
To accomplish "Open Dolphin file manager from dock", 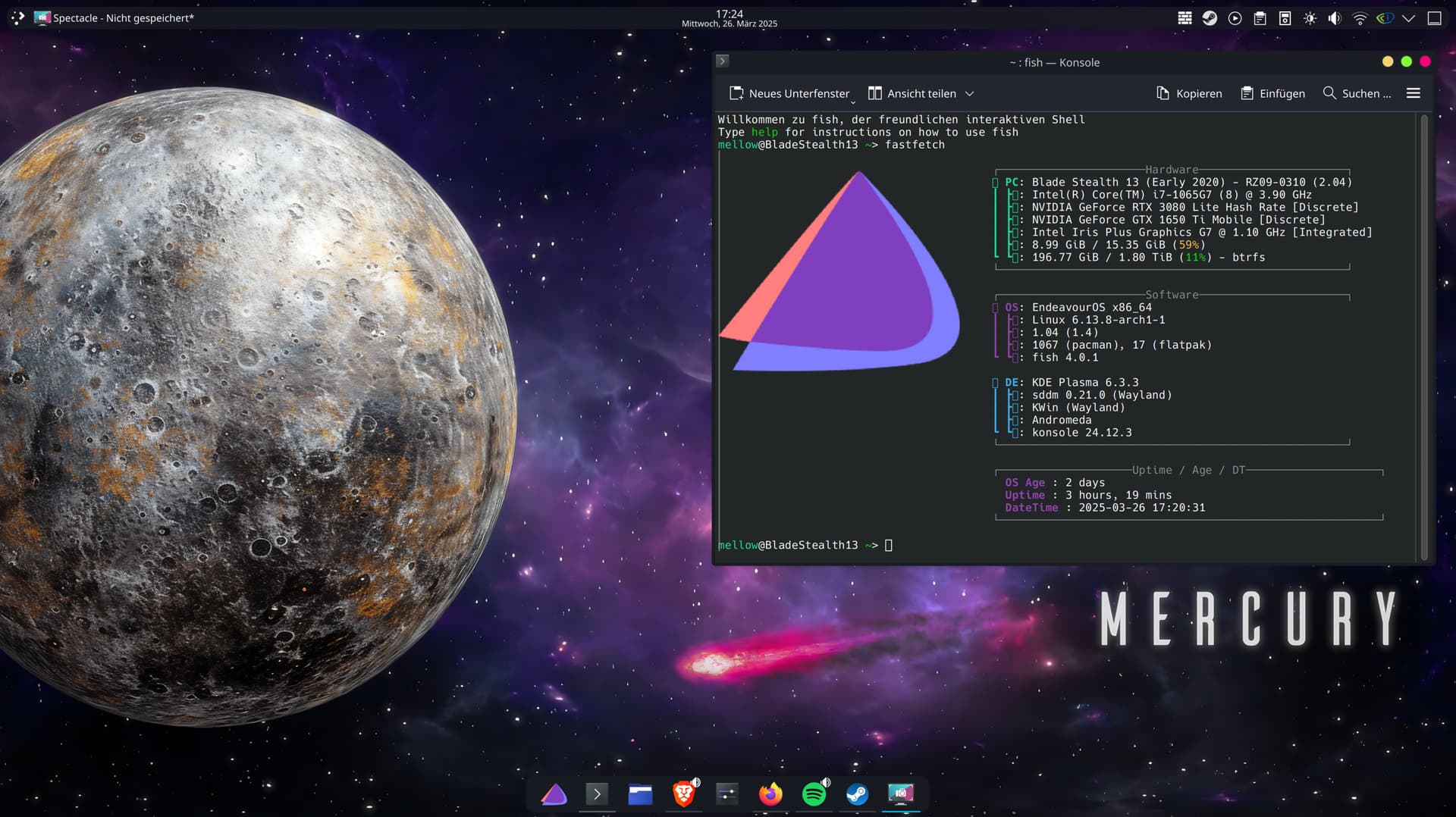I will [x=640, y=794].
